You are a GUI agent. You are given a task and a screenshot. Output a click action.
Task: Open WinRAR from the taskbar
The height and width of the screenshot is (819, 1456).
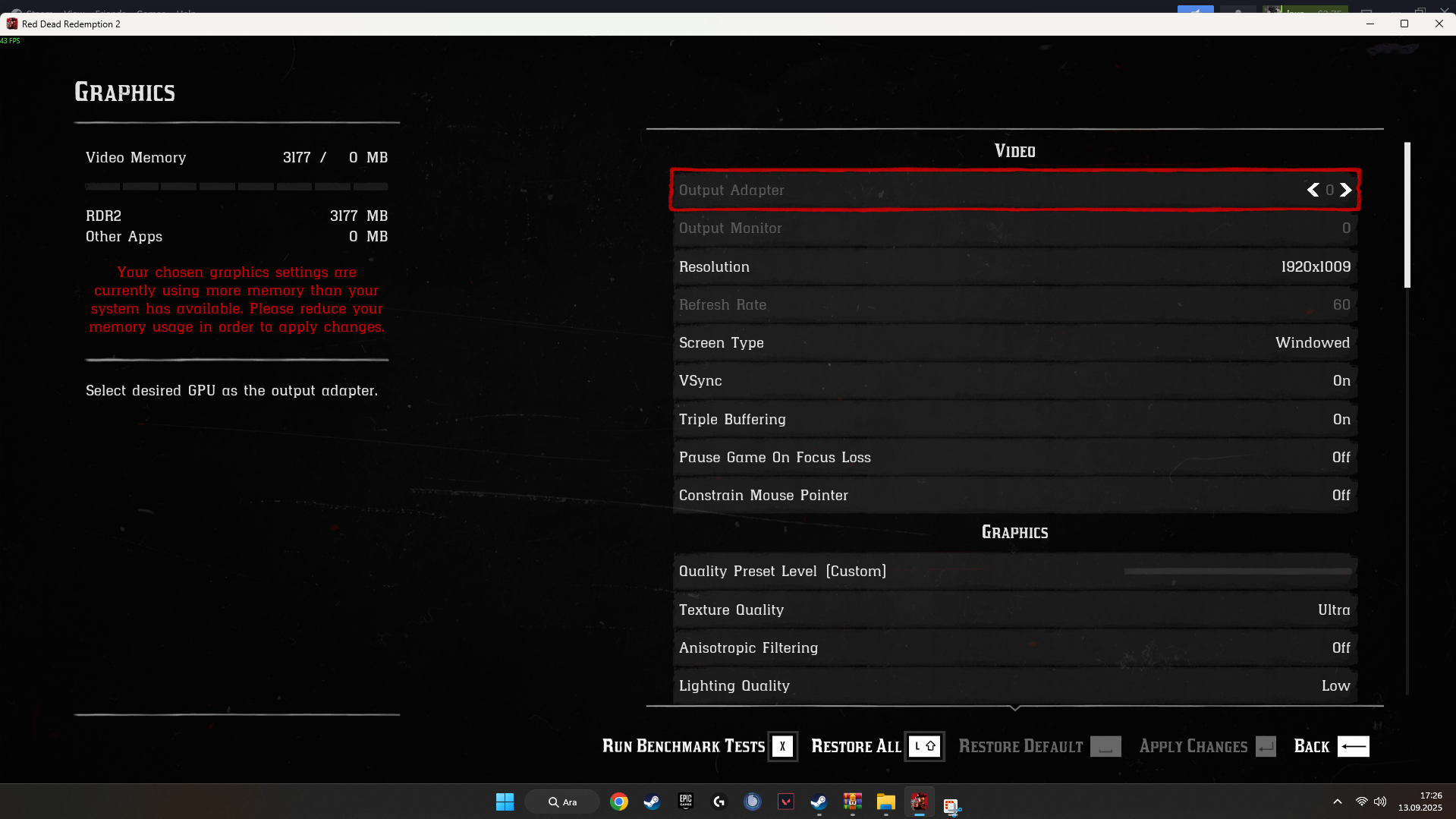click(x=853, y=802)
